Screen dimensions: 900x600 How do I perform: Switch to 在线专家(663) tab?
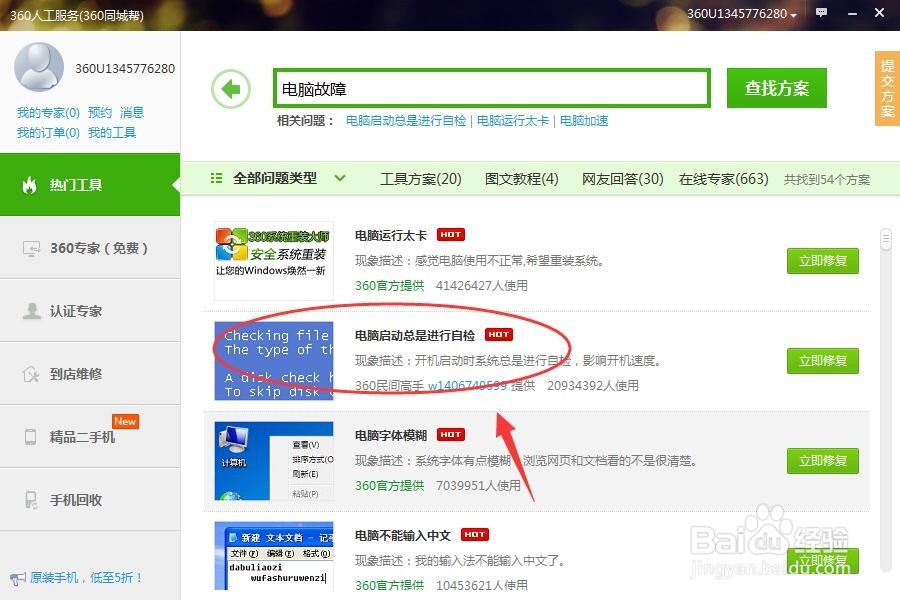coord(723,179)
